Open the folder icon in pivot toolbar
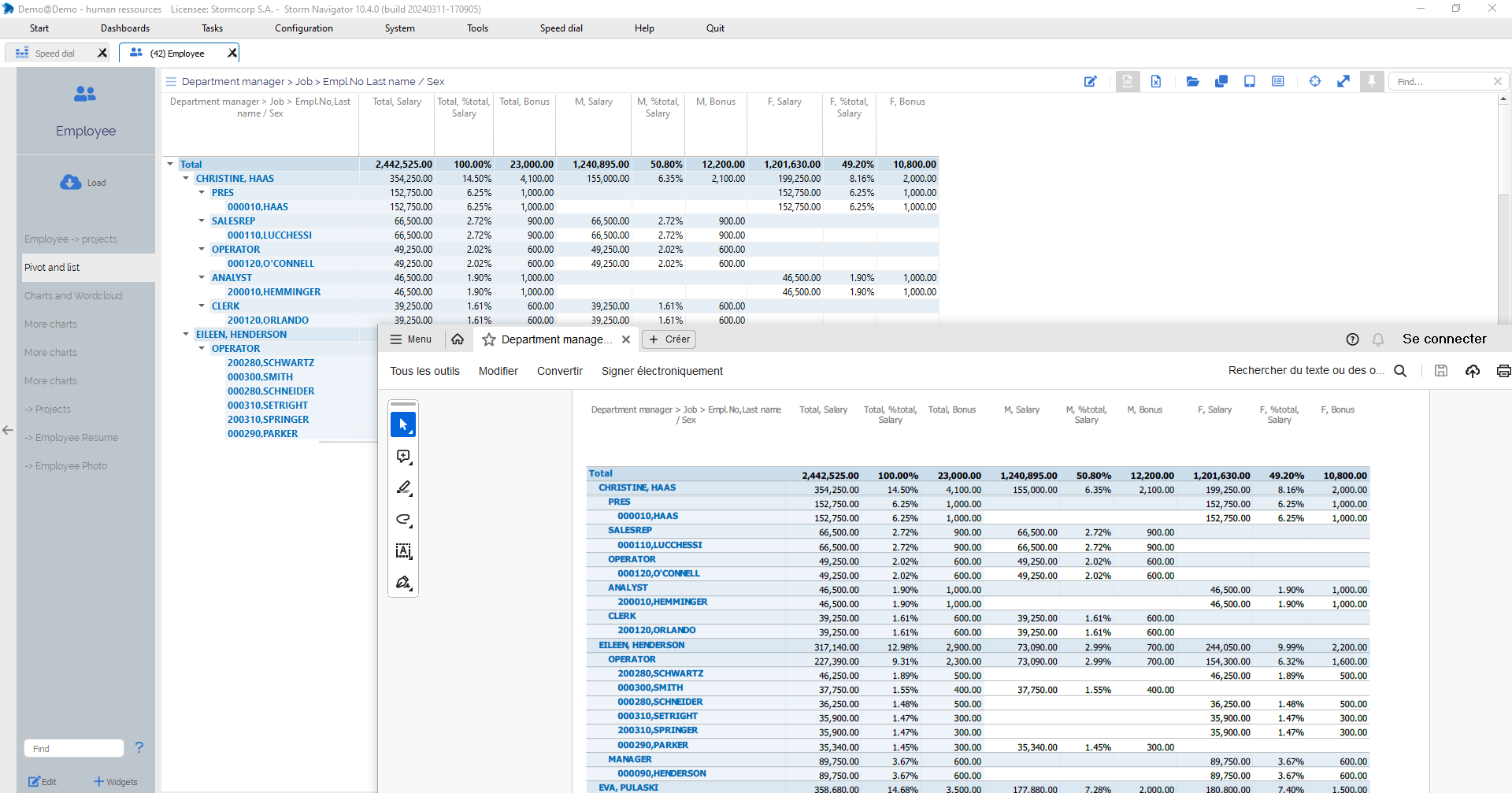This screenshot has width=1512, height=793. click(x=1193, y=81)
